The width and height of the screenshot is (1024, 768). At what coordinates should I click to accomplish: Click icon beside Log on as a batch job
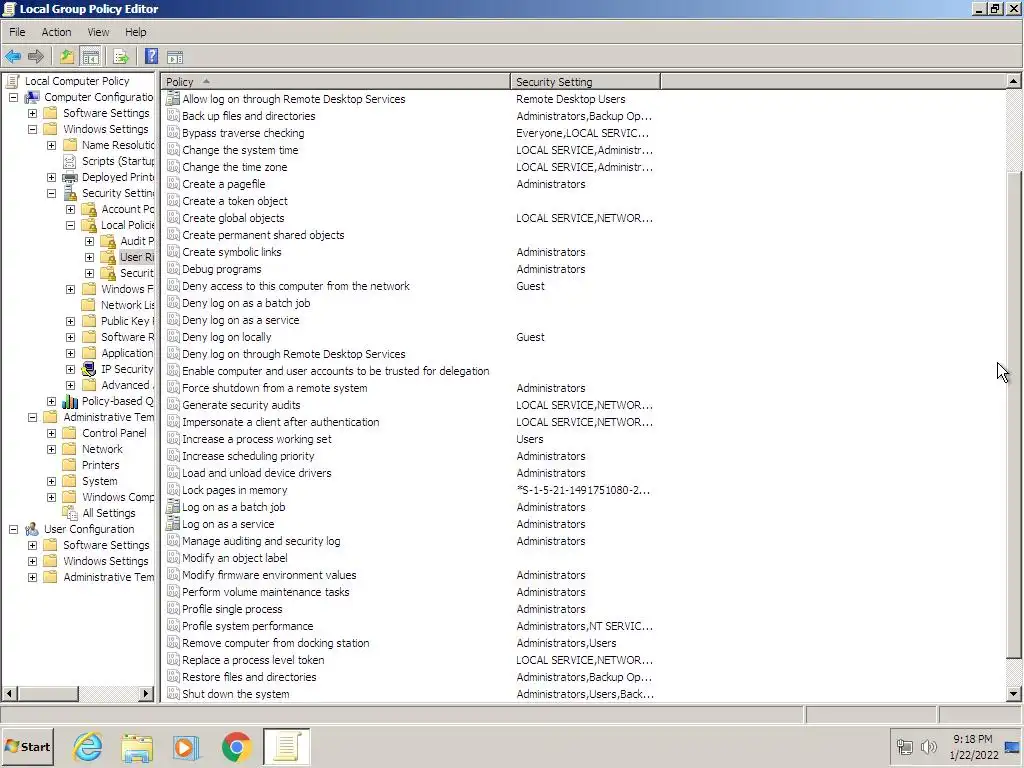(172, 507)
